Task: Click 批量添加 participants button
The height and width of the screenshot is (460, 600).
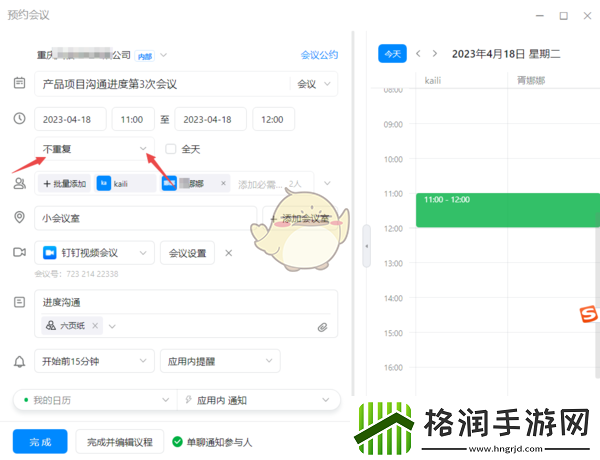Action: click(x=64, y=183)
